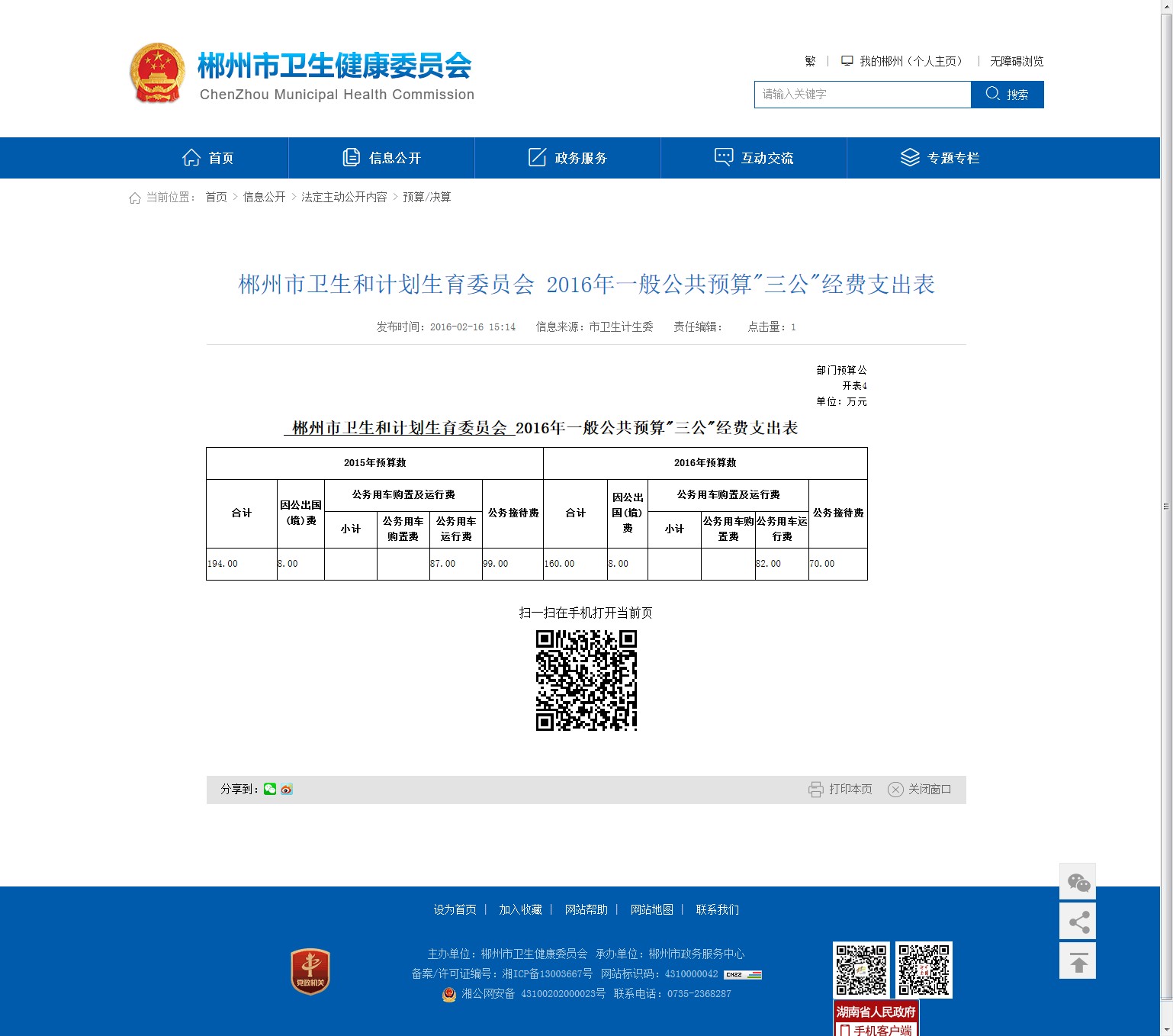Click the 党政机关 badge icon
This screenshot has height=1036, width=1173.
coord(310,971)
